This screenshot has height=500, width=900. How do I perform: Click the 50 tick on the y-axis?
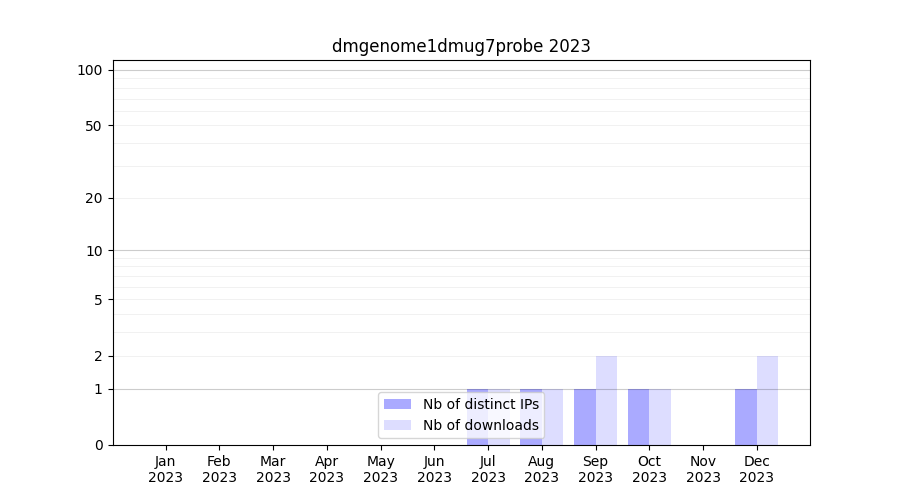click(x=93, y=126)
